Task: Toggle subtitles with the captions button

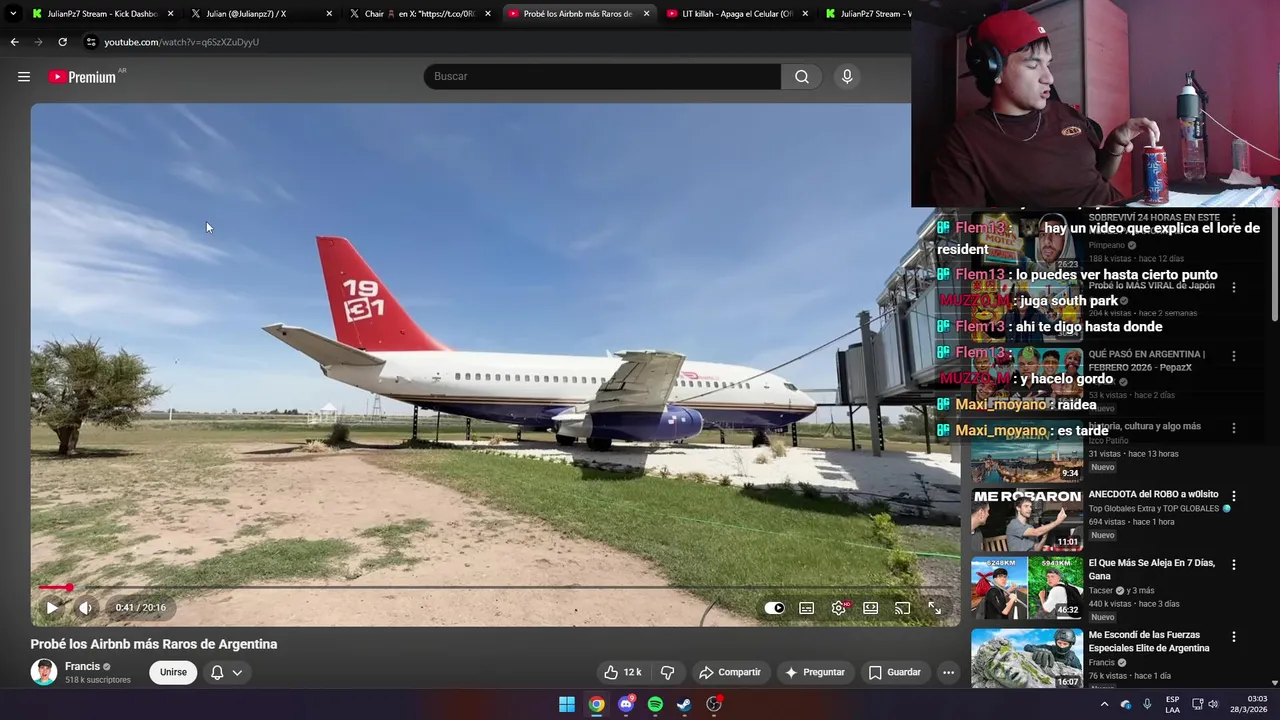Action: coord(807,608)
